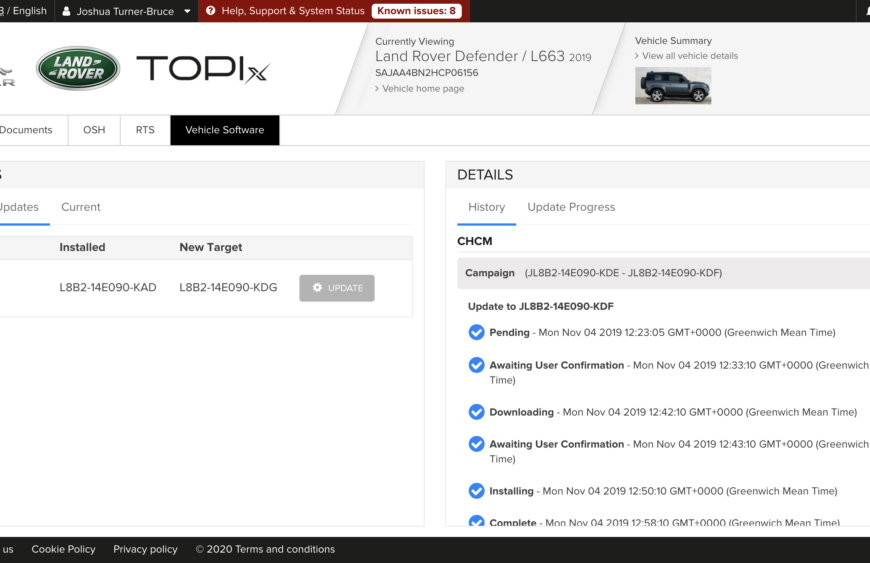Click the CHCM module heading
This screenshot has height=563, width=870.
pos(474,241)
